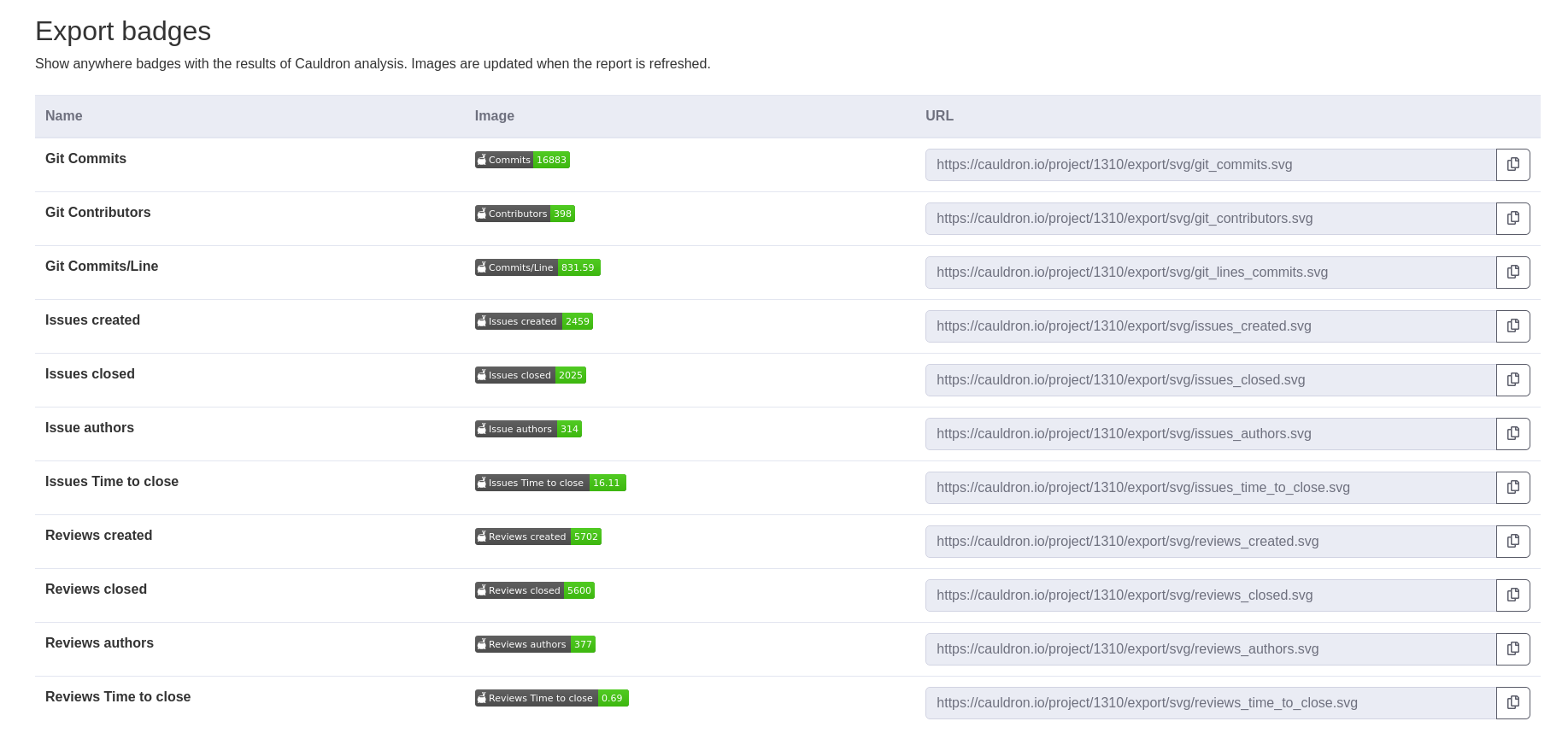This screenshot has width=1568, height=733.
Task: Click the Contributors 398 badge image
Action: point(525,214)
